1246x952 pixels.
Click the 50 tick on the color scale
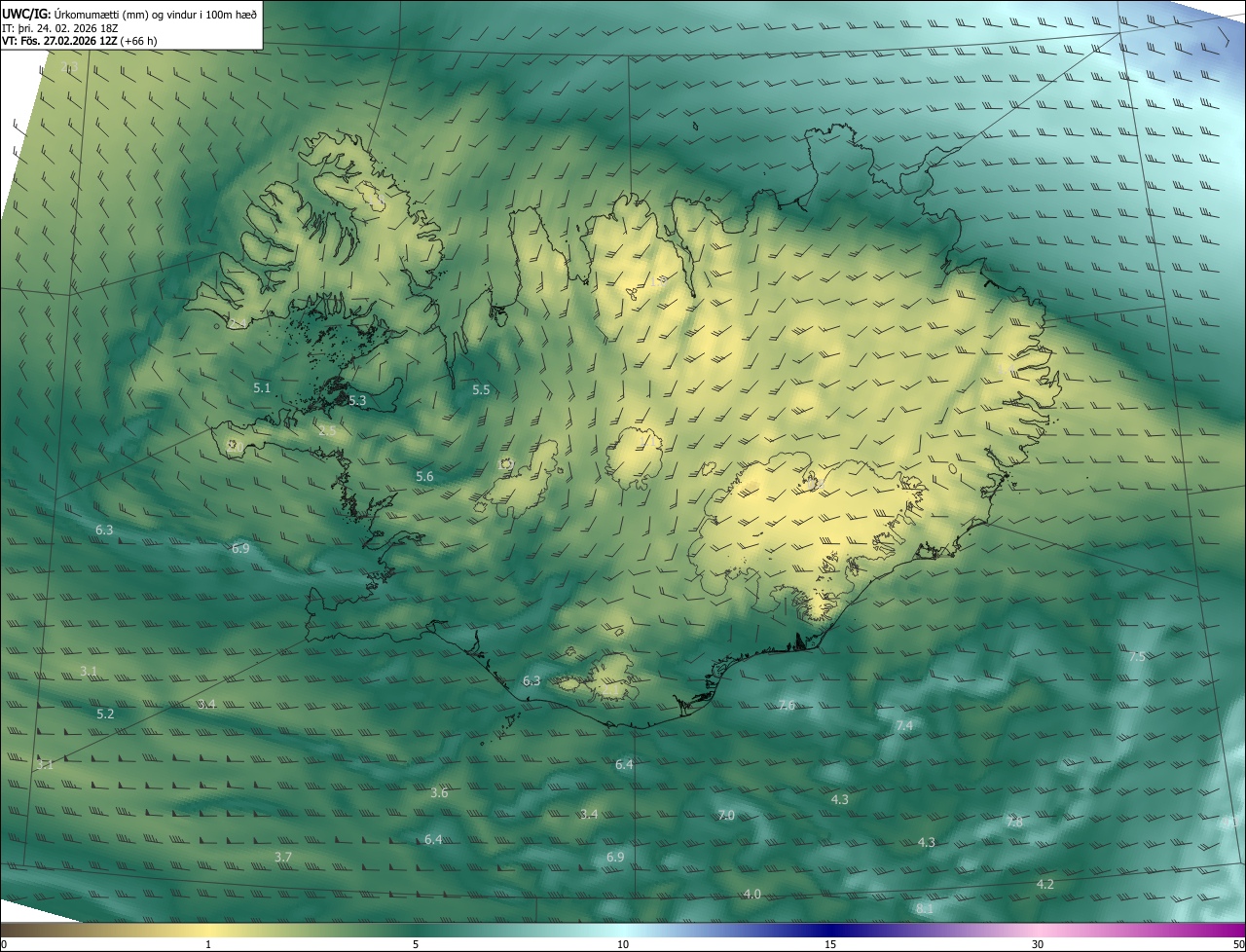click(x=1238, y=944)
